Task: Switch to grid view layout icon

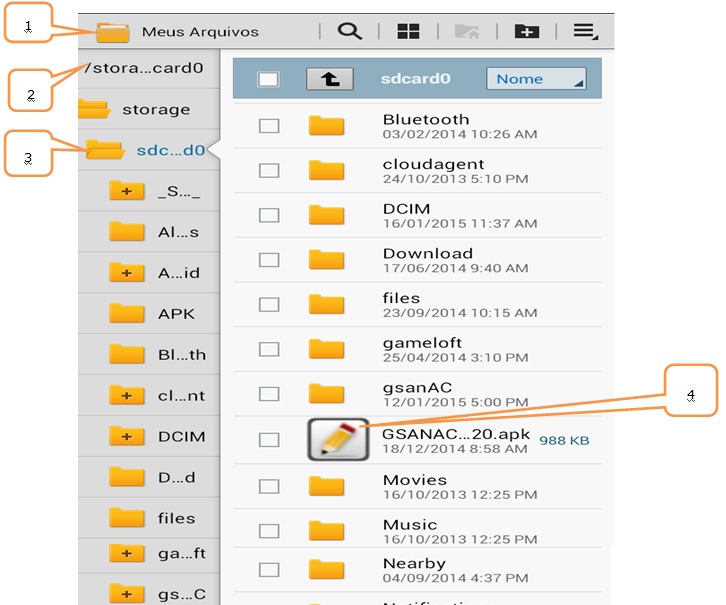Action: click(408, 31)
